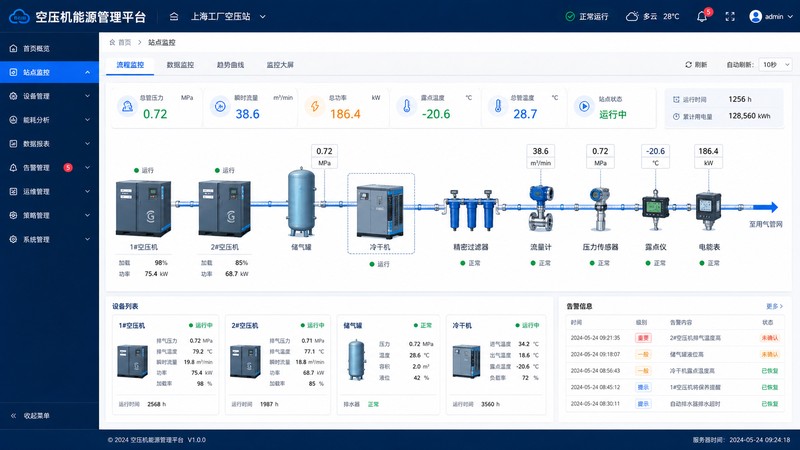Open the 上海工厂空压站 station selector

(228, 16)
